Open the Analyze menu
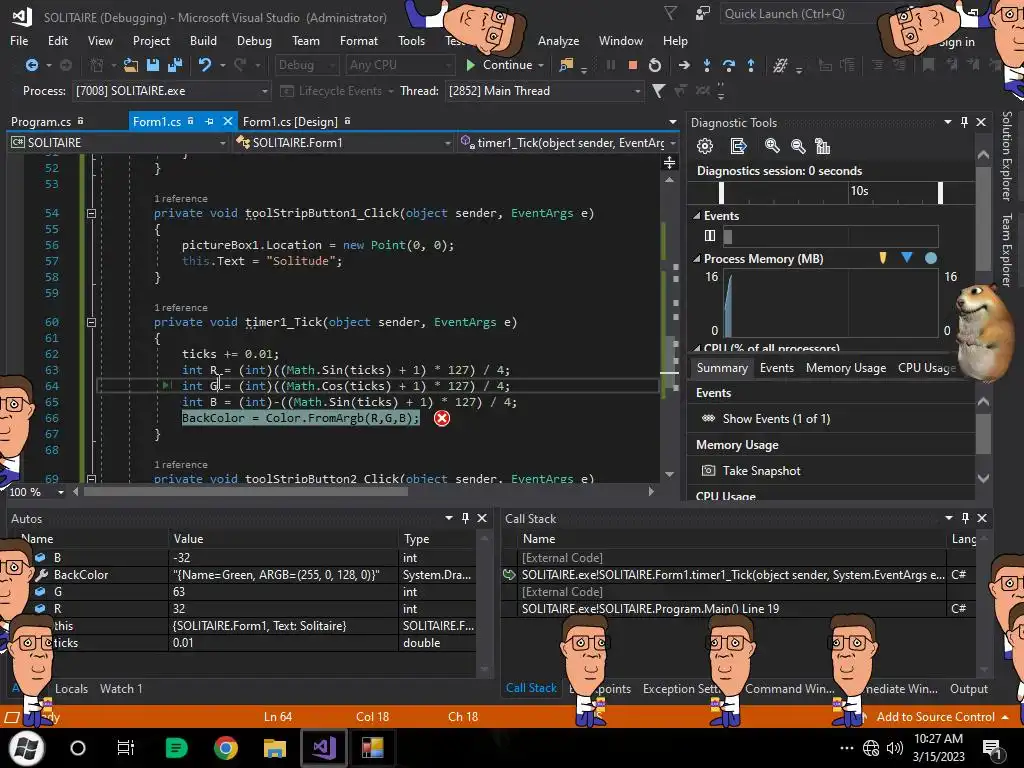 (558, 40)
